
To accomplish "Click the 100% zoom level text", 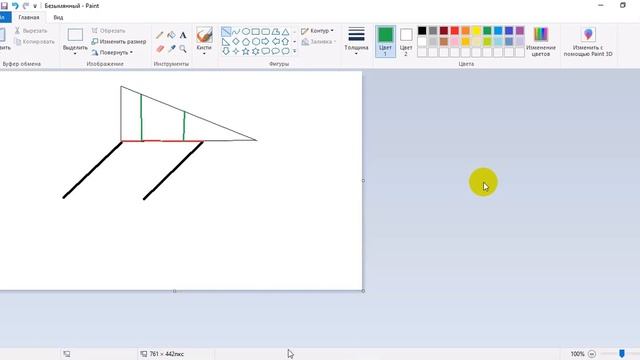I will [577, 354].
